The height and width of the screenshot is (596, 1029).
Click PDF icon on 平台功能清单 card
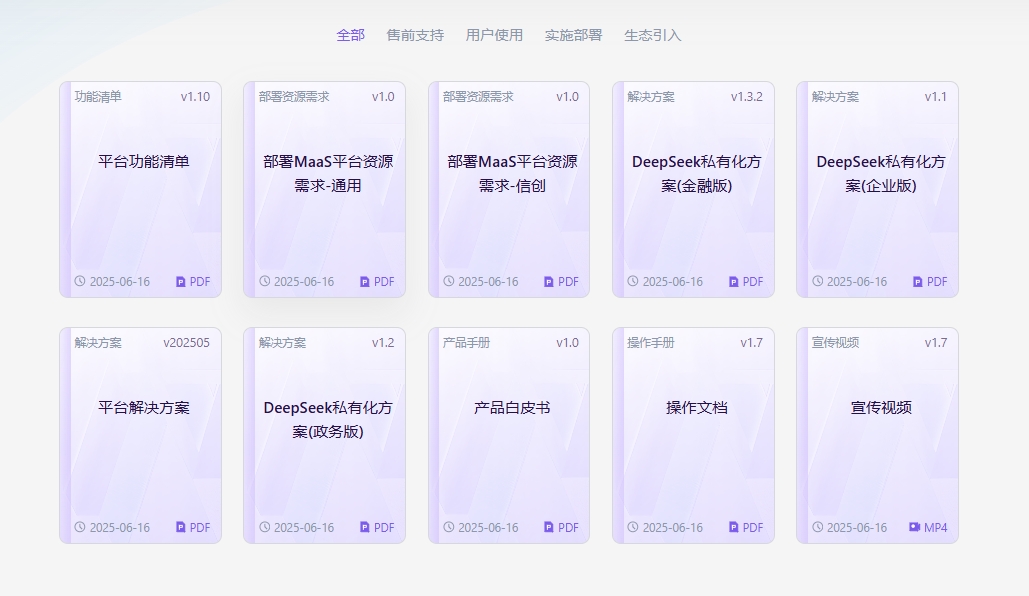click(180, 282)
